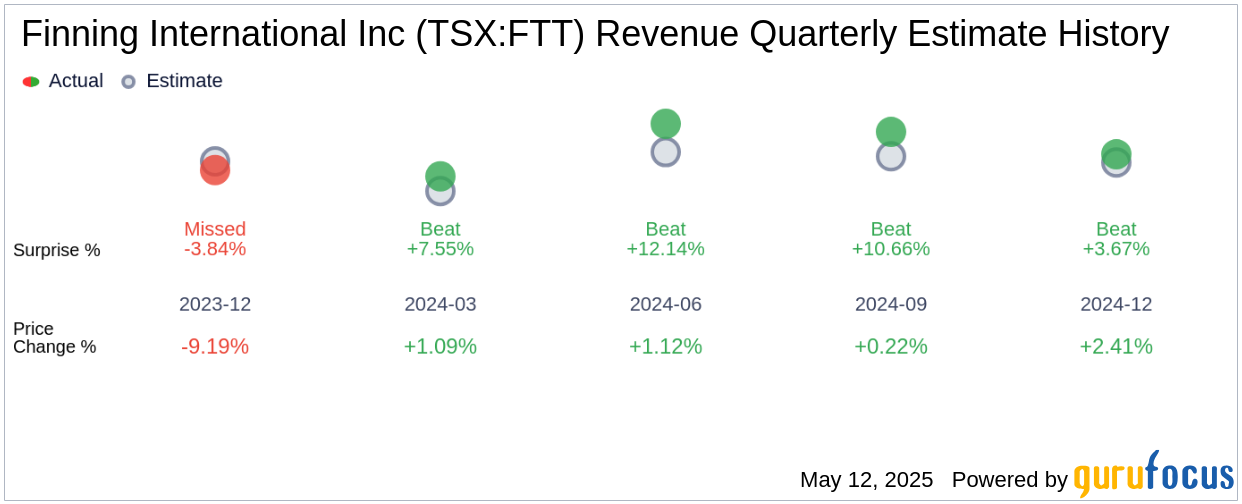Screen dimensions: 1242x504
Task: Select the 2024-03 quarter label
Action: (x=440, y=304)
